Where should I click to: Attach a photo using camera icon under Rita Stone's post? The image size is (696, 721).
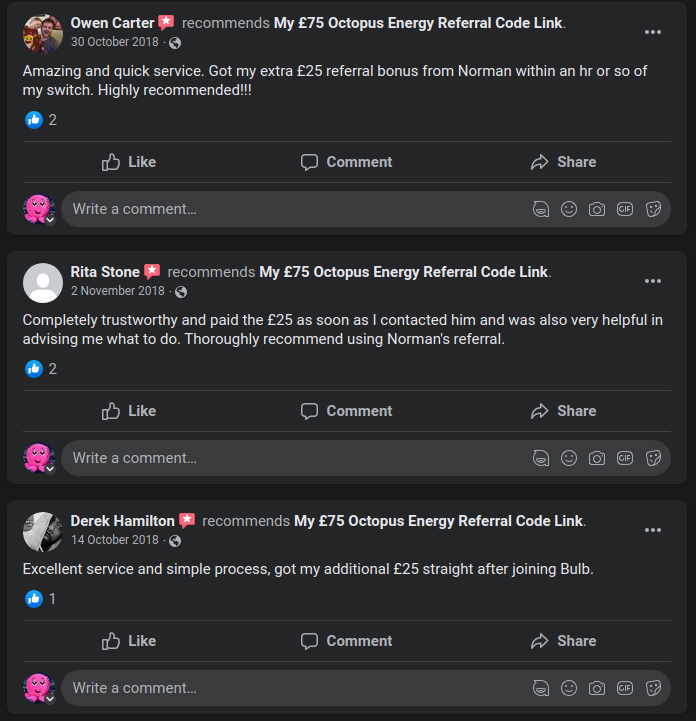click(597, 458)
